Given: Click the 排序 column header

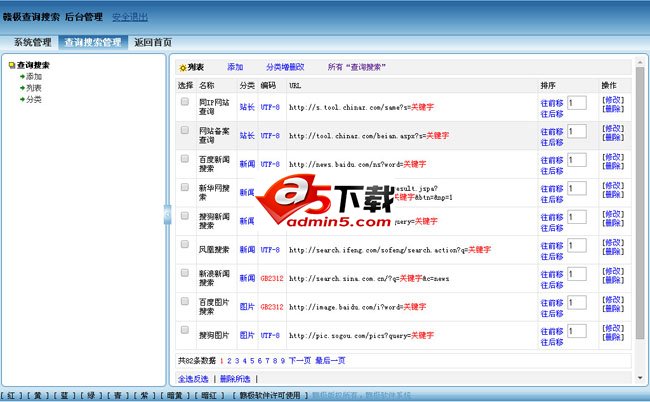Looking at the screenshot, I should (548, 85).
